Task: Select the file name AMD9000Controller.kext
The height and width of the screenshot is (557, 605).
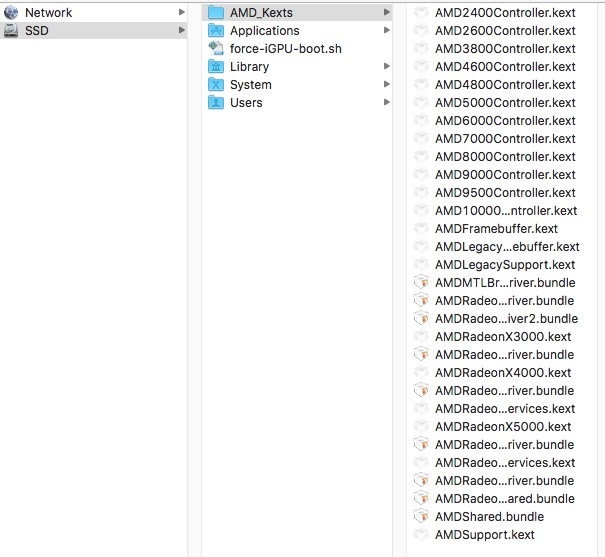Action: click(505, 175)
